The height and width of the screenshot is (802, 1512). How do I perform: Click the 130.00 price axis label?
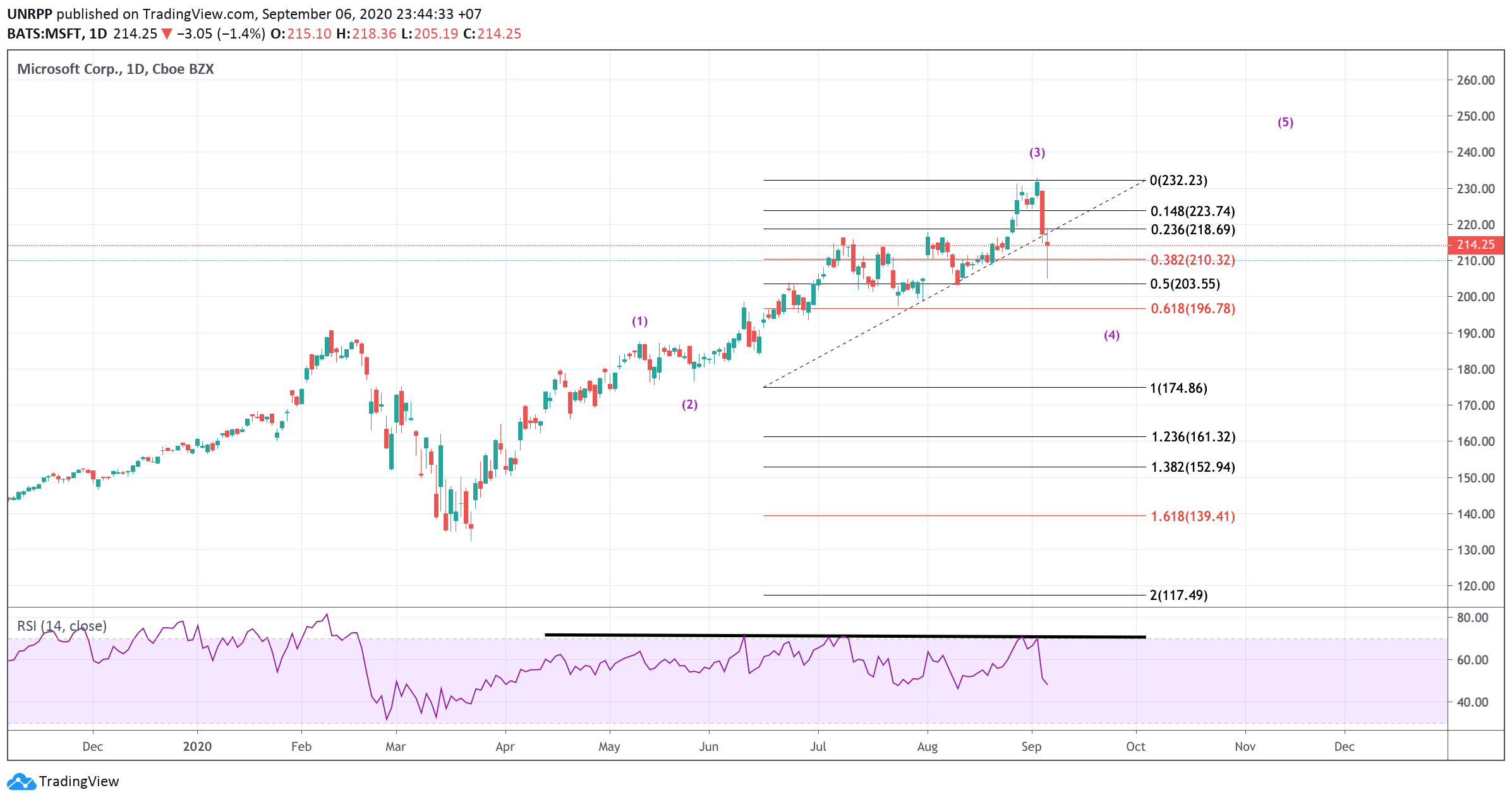[1476, 550]
